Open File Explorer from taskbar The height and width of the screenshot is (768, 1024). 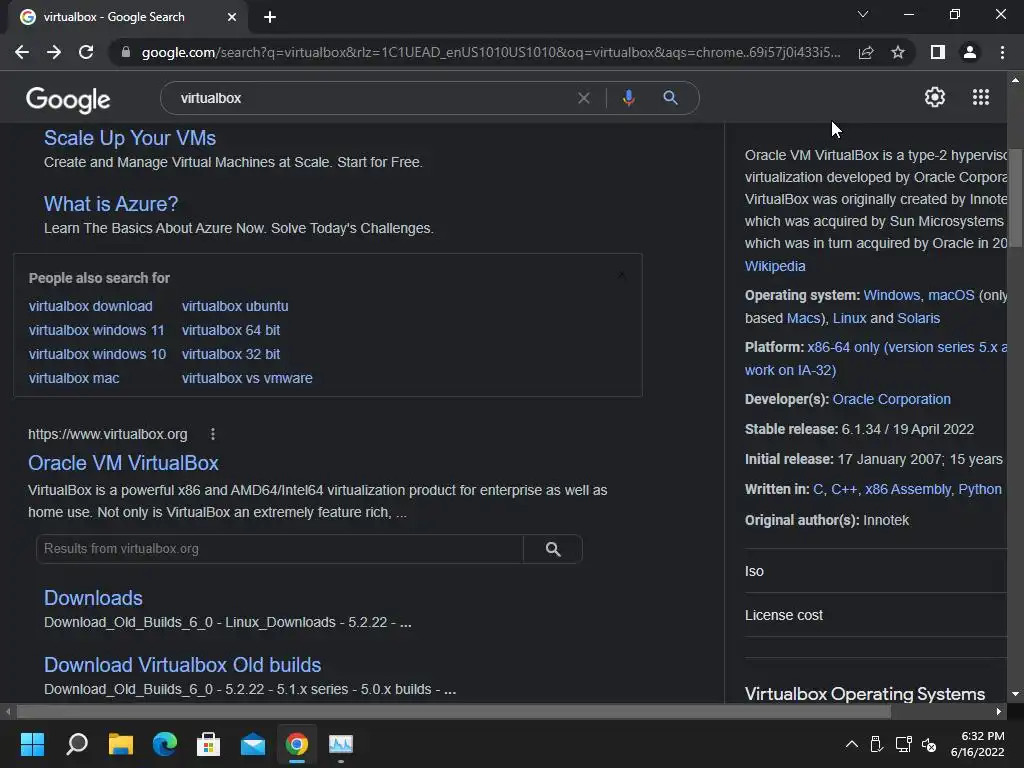pyautogui.click(x=121, y=744)
